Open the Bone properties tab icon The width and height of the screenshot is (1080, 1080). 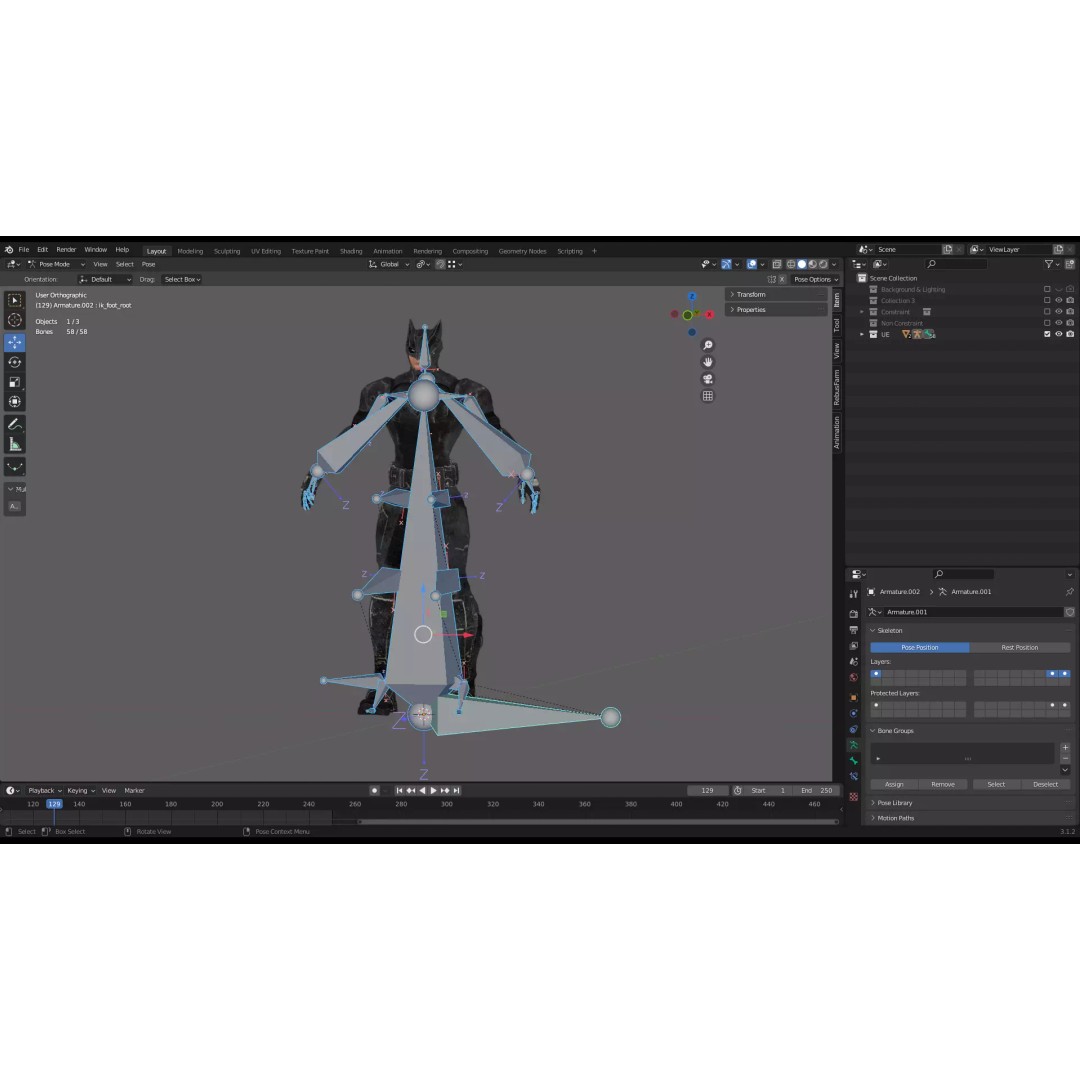point(853,761)
